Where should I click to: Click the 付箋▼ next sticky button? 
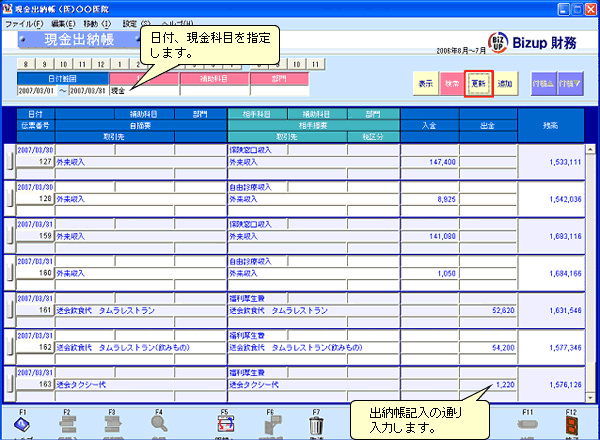[570, 83]
